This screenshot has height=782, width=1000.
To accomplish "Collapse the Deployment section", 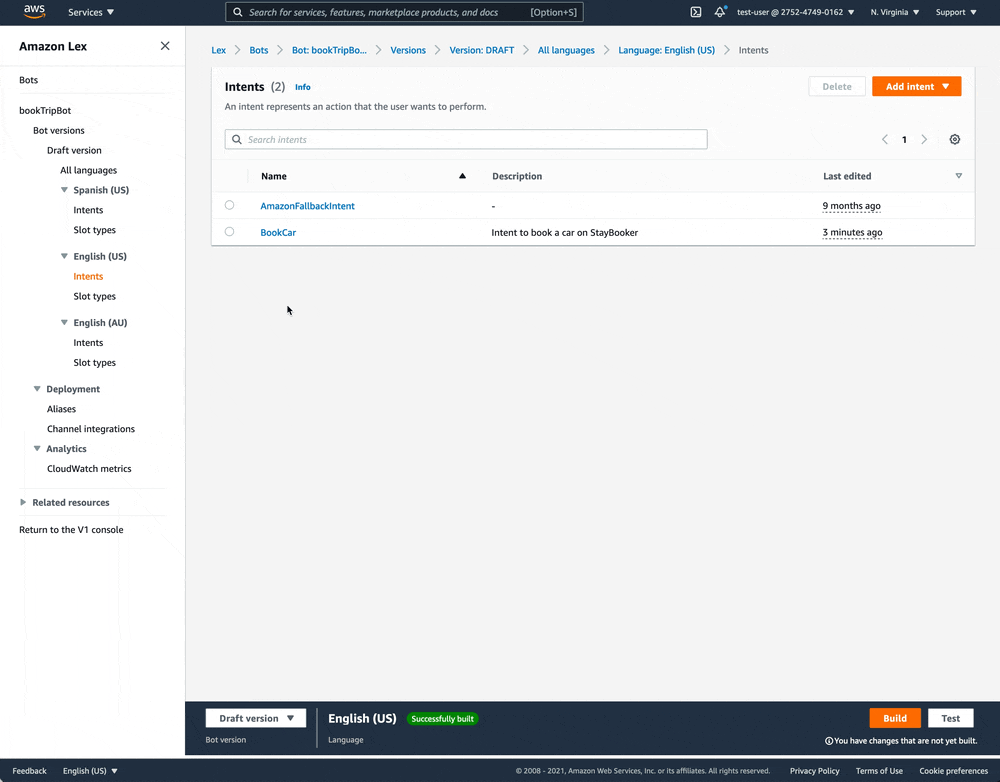I will 37,388.
